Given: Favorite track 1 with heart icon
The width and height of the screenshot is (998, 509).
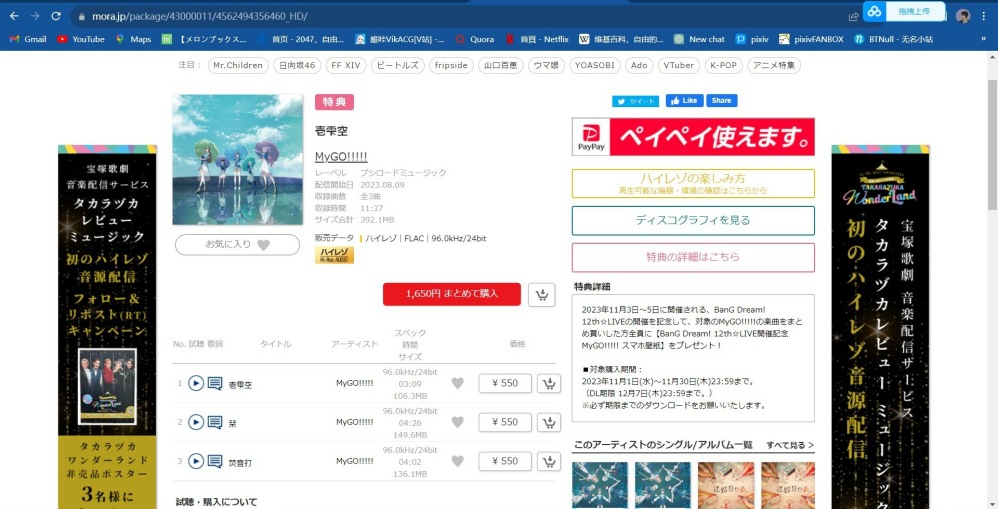Looking at the screenshot, I should point(458,383).
